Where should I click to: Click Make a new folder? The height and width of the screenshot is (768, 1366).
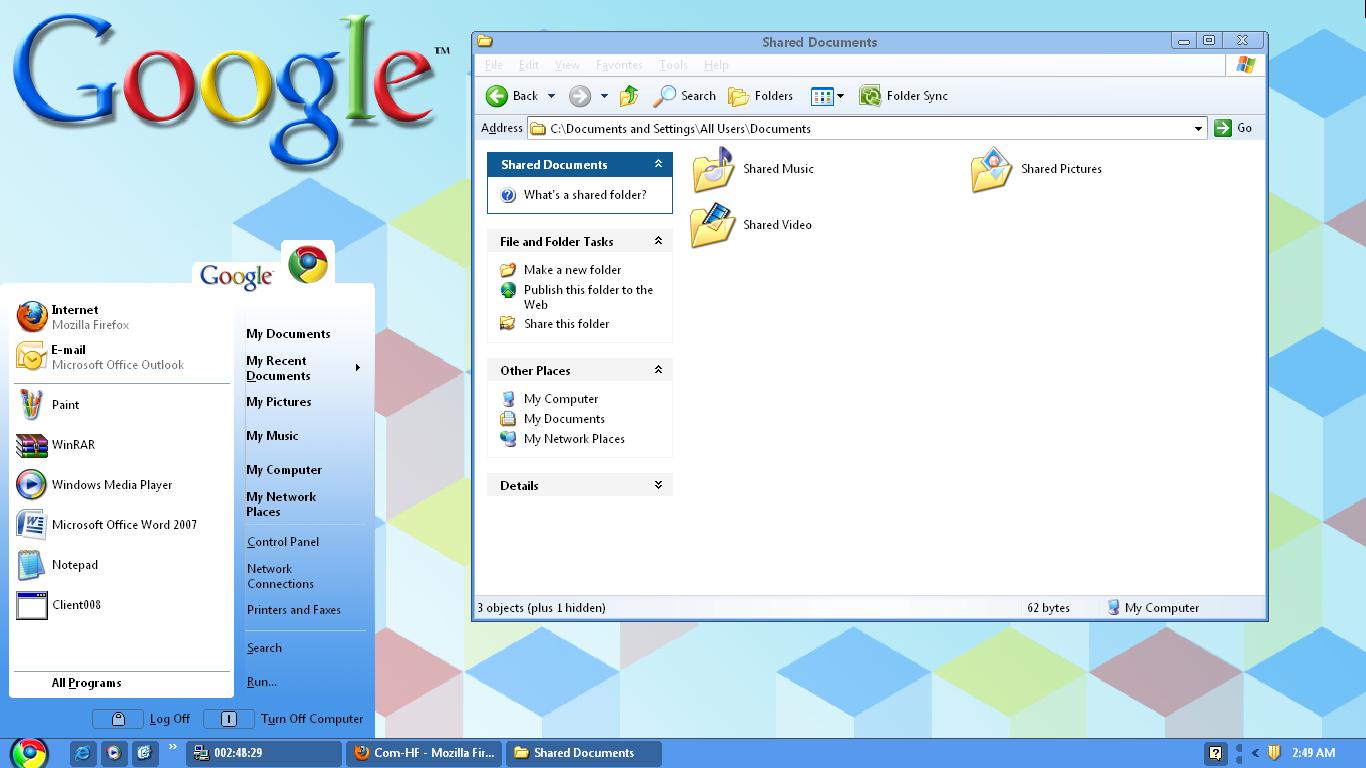(x=571, y=269)
